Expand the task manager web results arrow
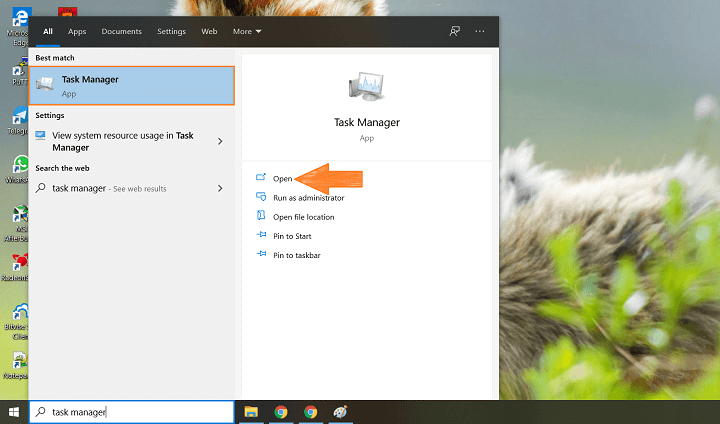Screen dimensions: 720x424 tap(220, 188)
